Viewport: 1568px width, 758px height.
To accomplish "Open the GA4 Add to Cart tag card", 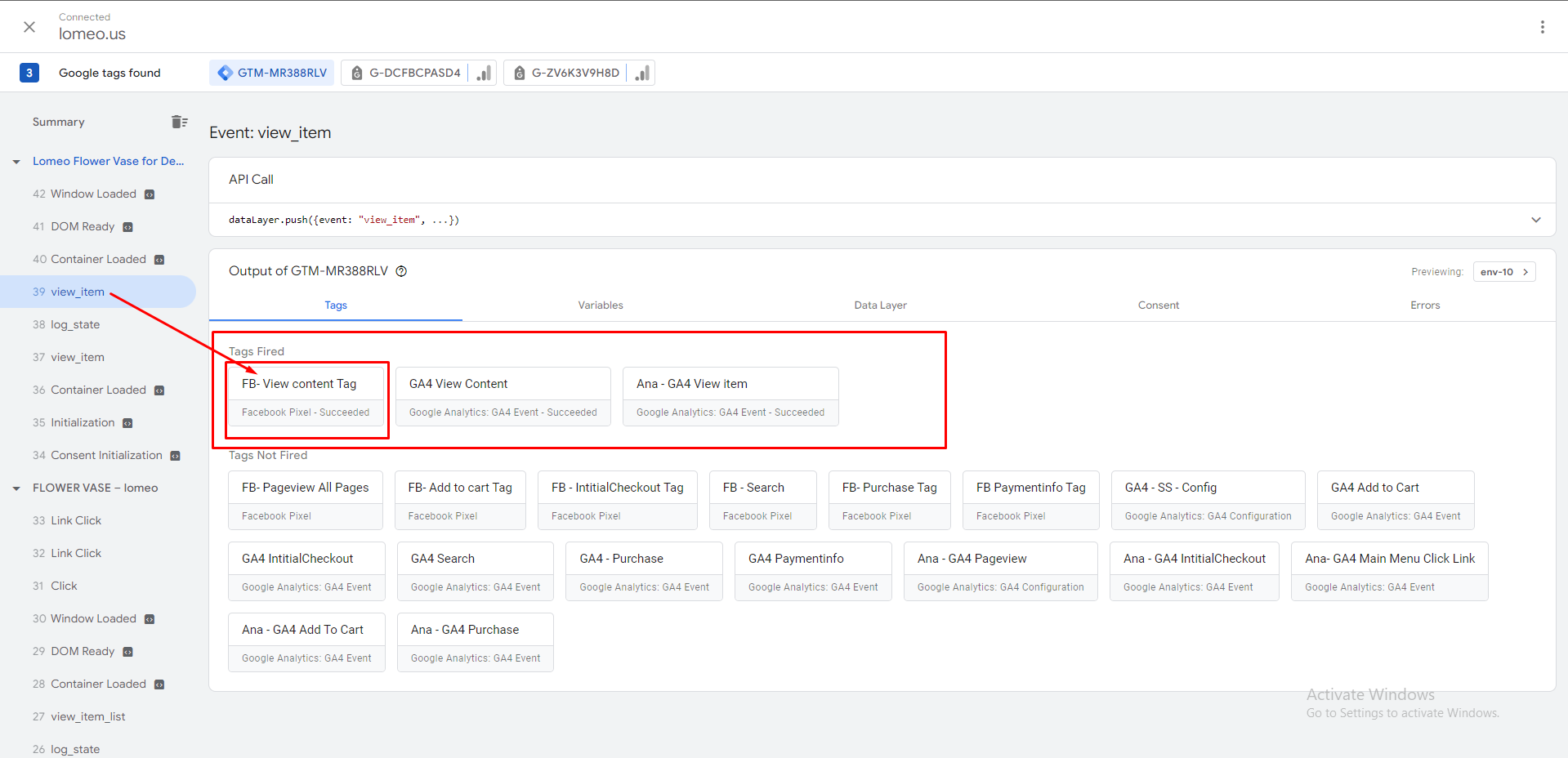I will click(x=1395, y=499).
